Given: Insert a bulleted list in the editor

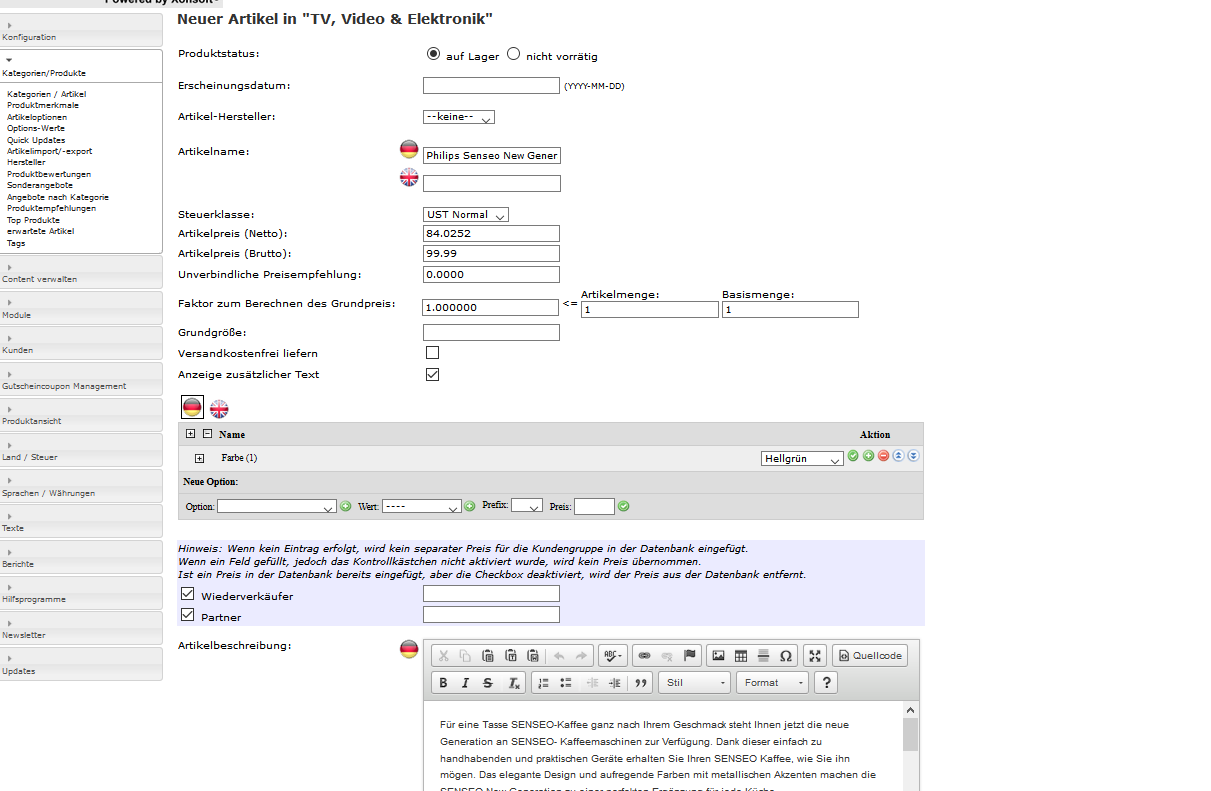Looking at the screenshot, I should pyautogui.click(x=565, y=683).
